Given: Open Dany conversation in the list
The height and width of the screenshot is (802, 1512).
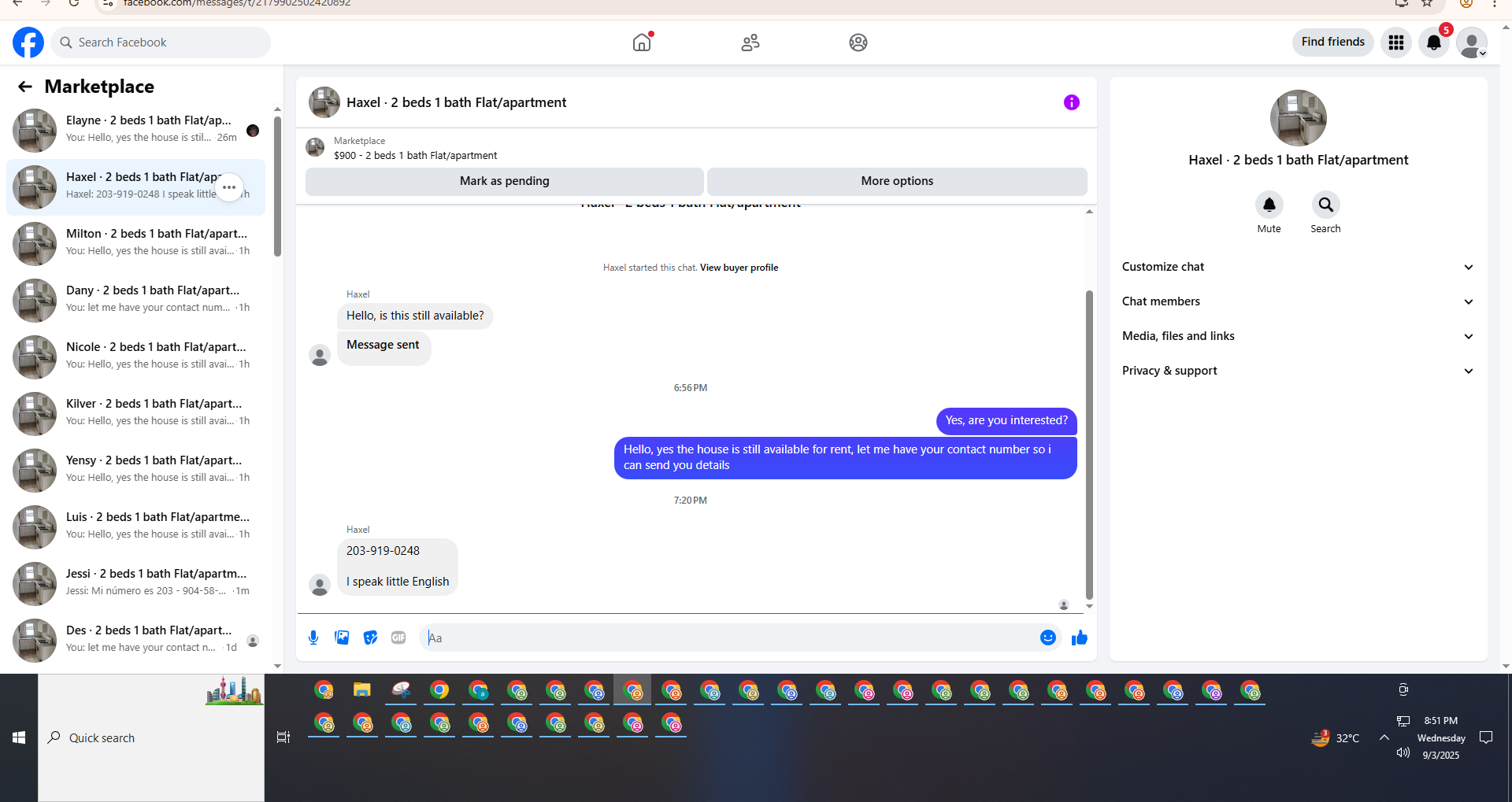Looking at the screenshot, I should pyautogui.click(x=136, y=301).
